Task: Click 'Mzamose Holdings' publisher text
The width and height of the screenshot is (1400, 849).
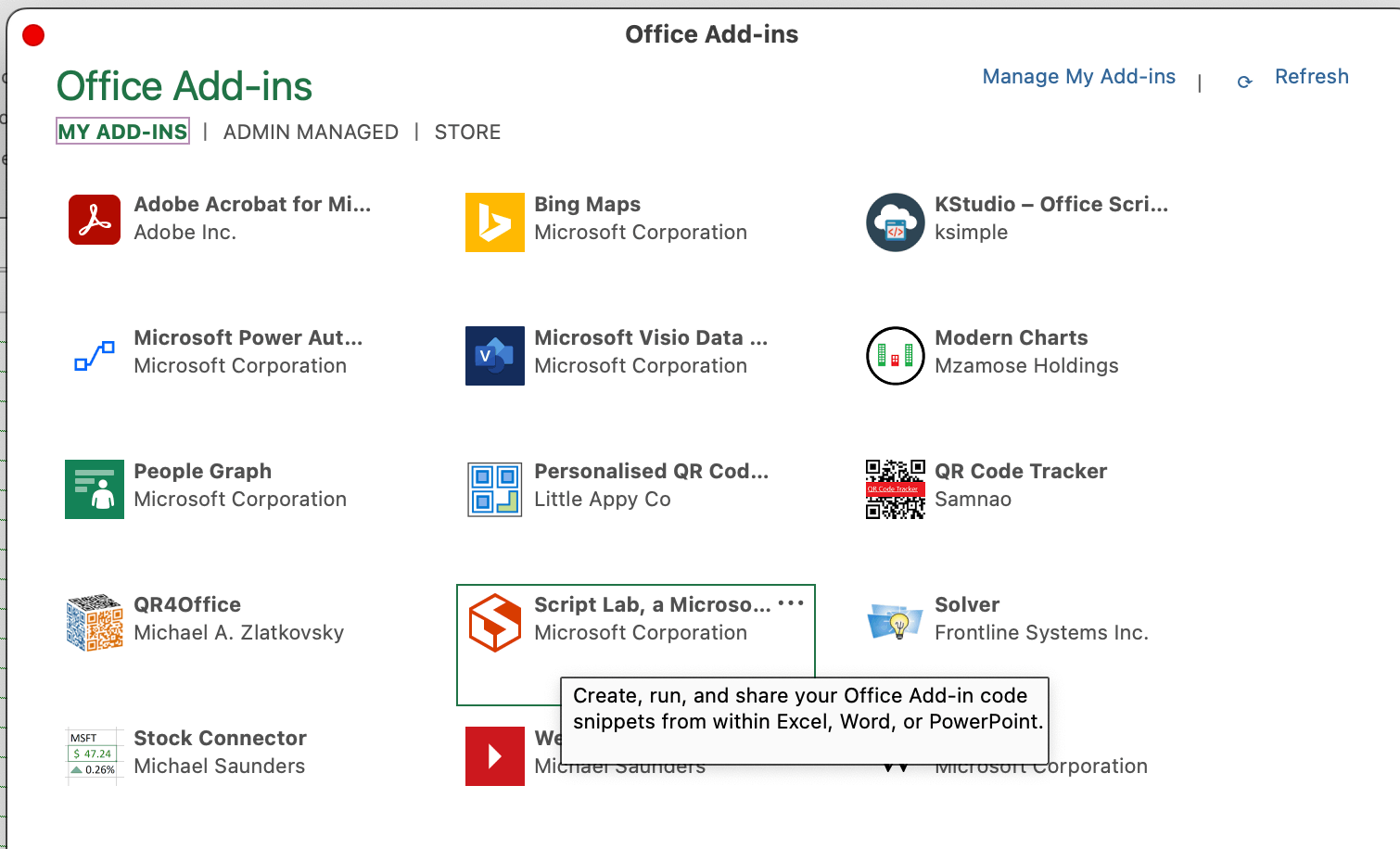Action: point(1026,365)
